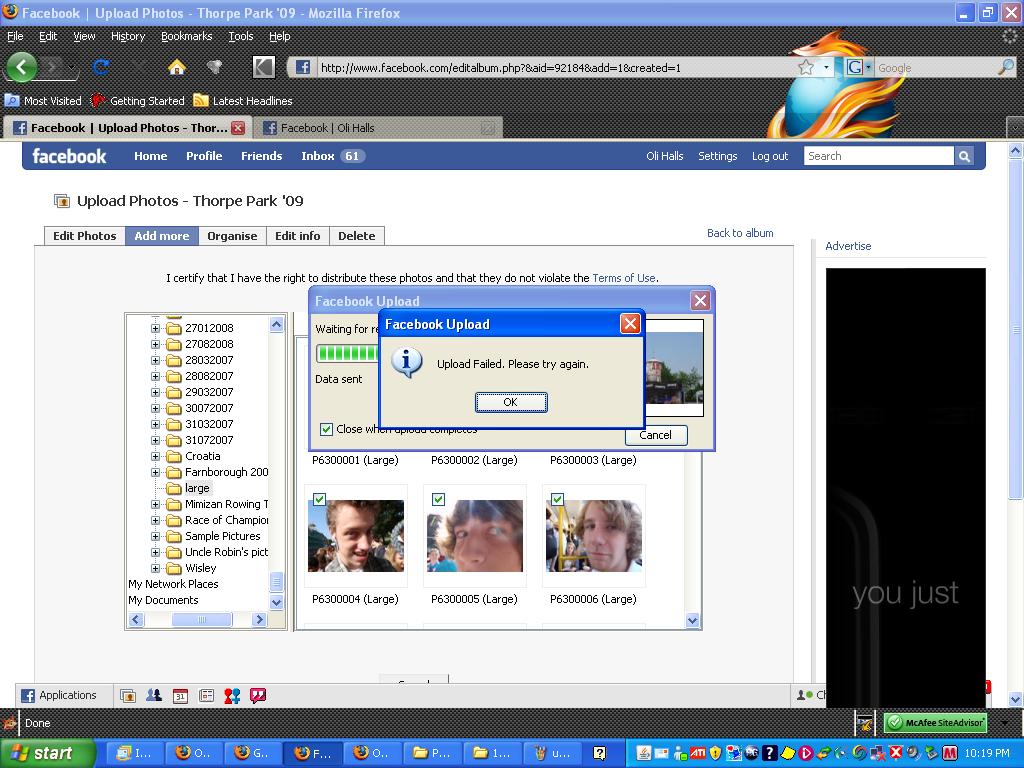
Task: Click the green upload progress bar
Action: pyautogui.click(x=348, y=353)
